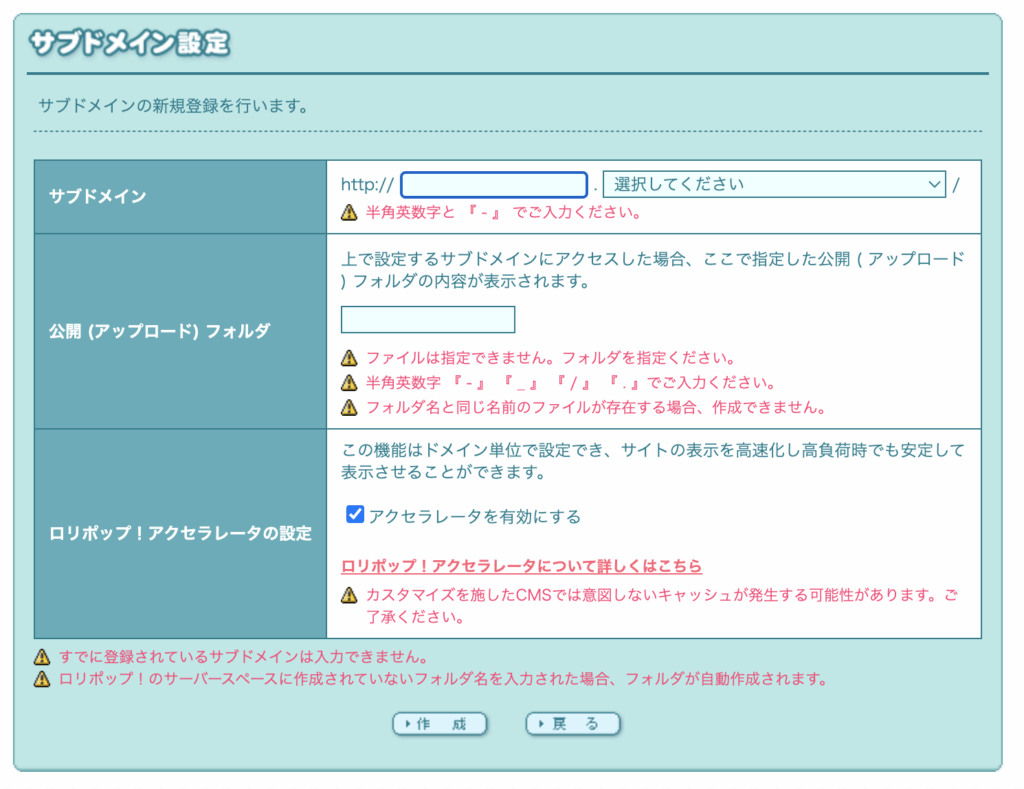Click warning icon next to 'フォルダ名と同じ名前' note
This screenshot has width=1024, height=789.
[349, 407]
